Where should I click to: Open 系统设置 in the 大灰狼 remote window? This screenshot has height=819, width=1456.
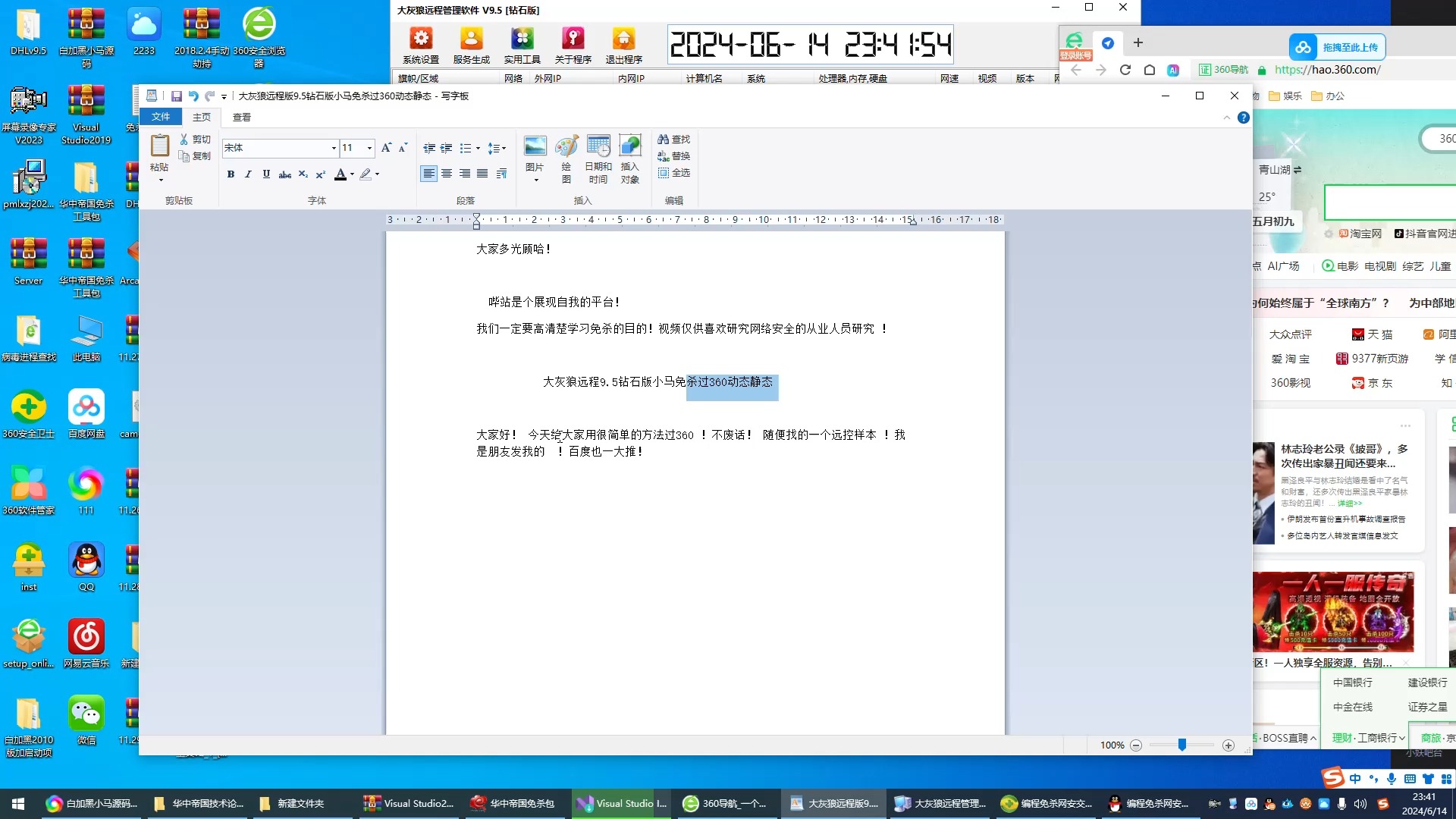(421, 45)
